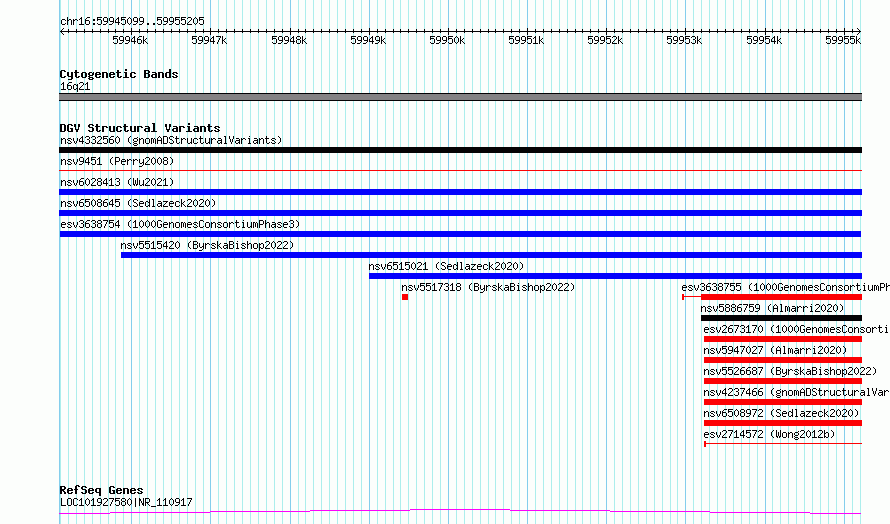Click the LOC101927580|NR_110917 gene label
This screenshot has height=524, width=890.
[x=126, y=502]
